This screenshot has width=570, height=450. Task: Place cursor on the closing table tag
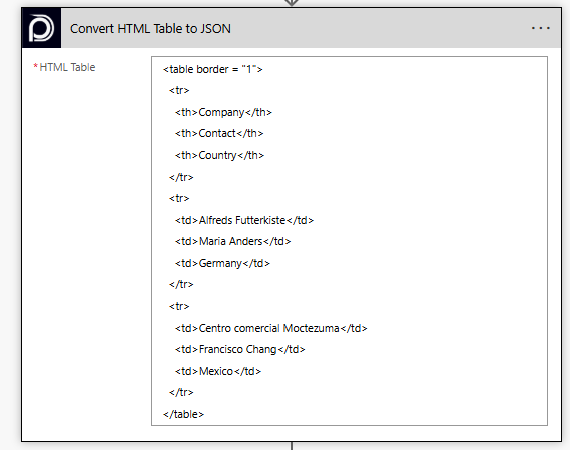[x=184, y=414]
